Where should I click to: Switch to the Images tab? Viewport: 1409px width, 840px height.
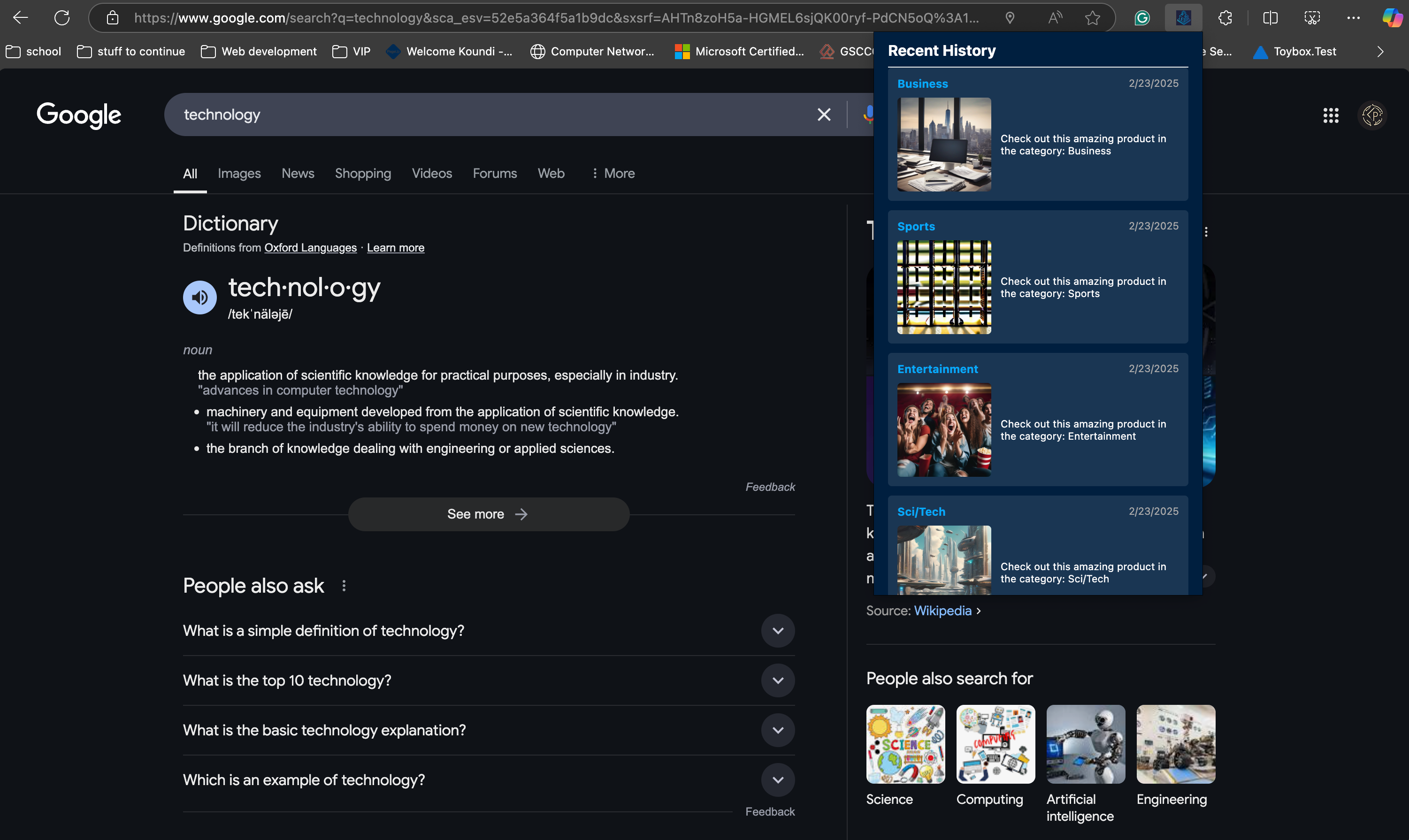pyautogui.click(x=239, y=174)
